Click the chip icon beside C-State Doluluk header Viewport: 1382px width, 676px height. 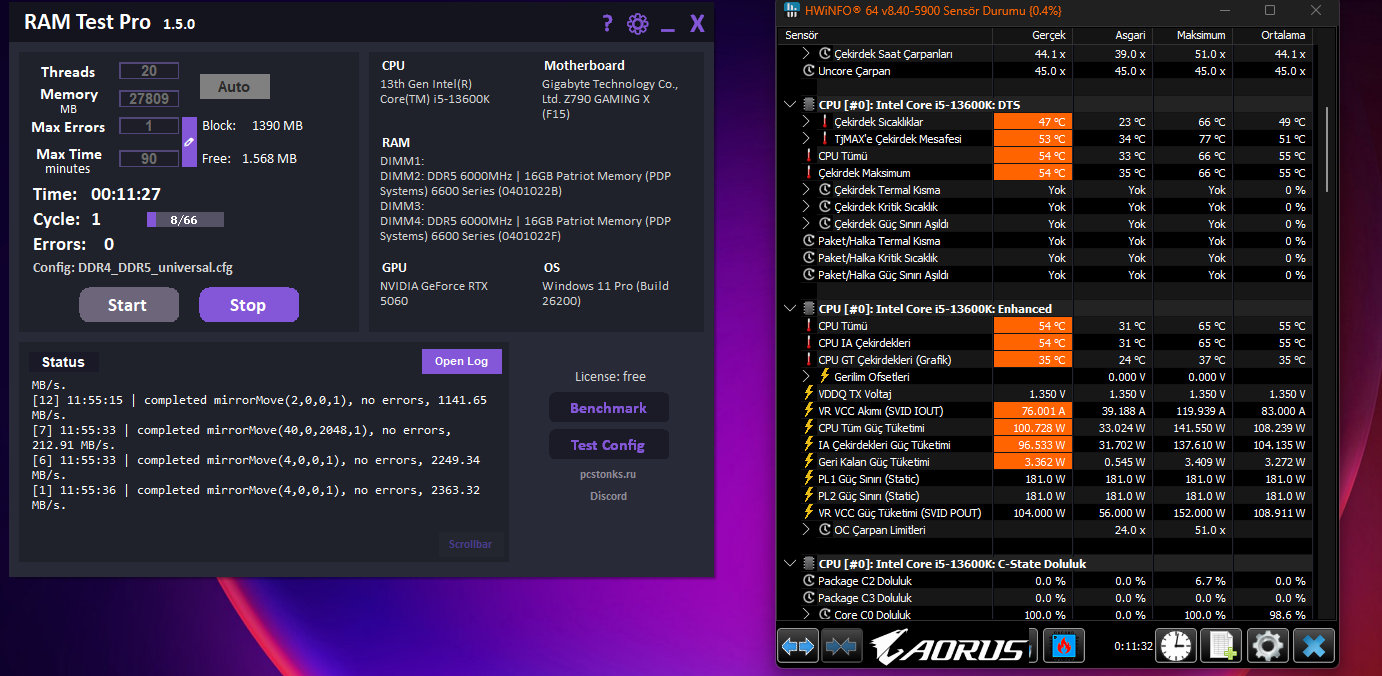pos(809,563)
